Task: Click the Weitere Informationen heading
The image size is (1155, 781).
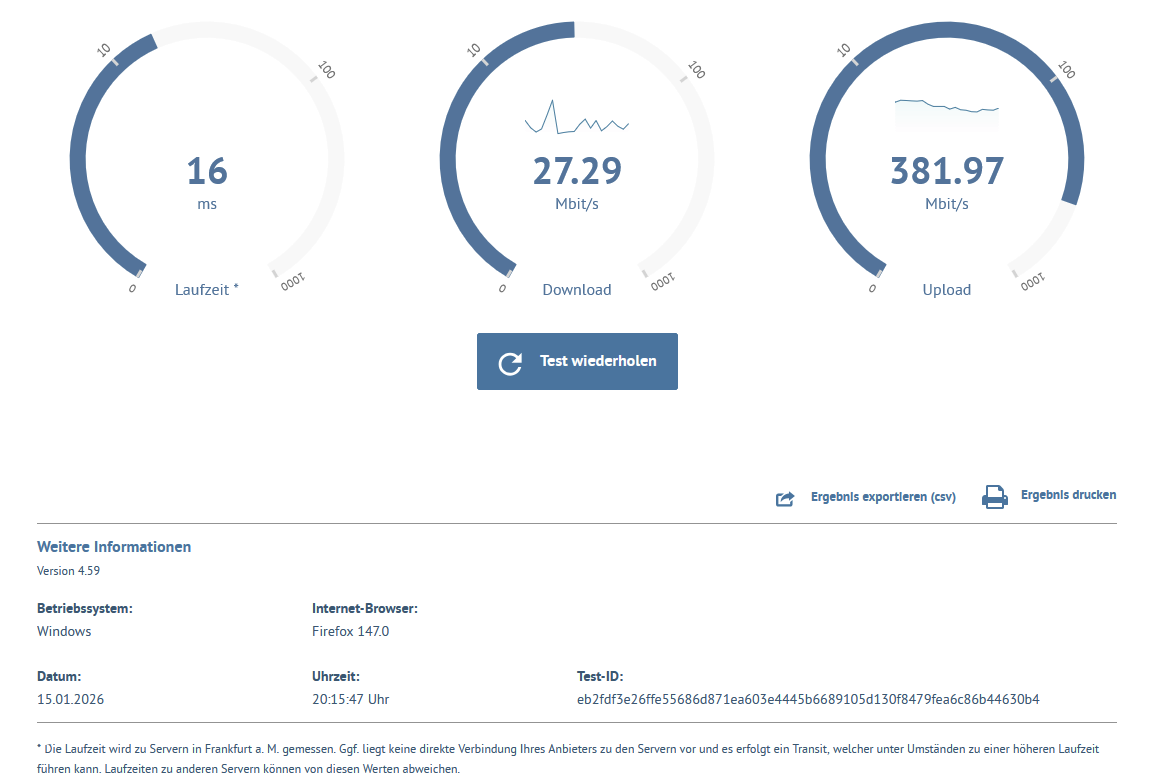Action: [114, 547]
